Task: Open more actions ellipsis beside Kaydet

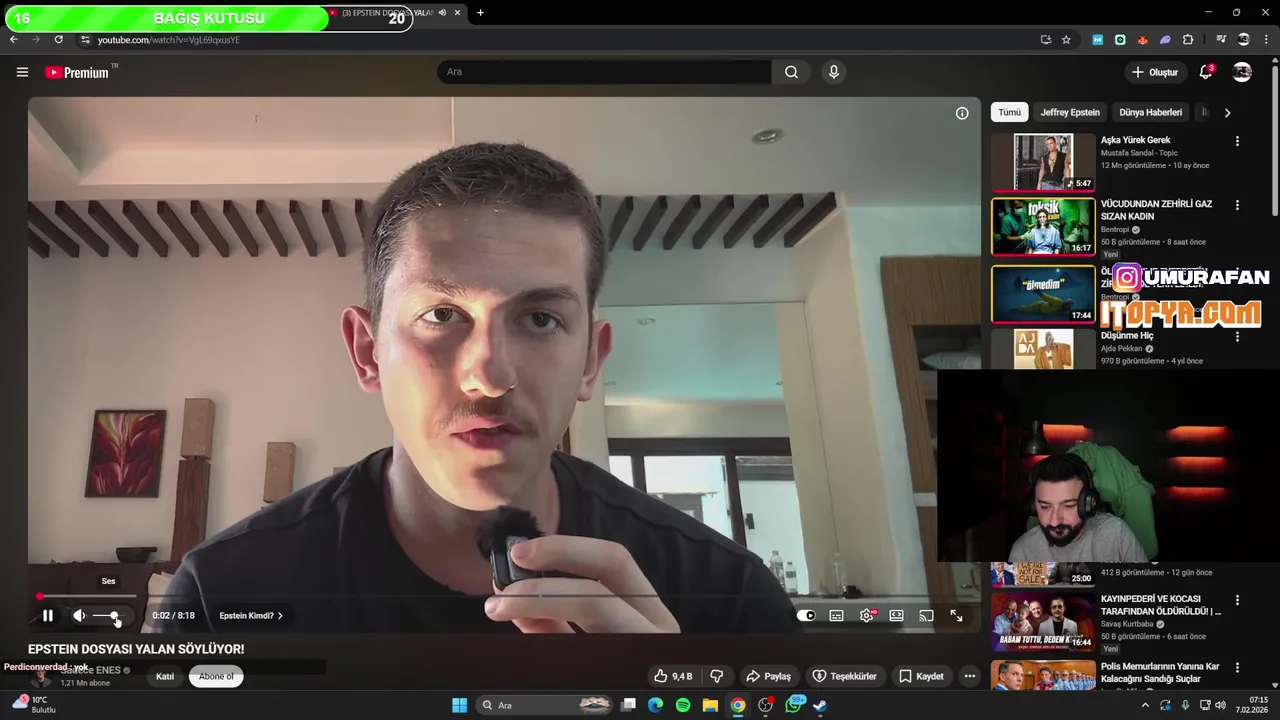Action: (x=969, y=676)
